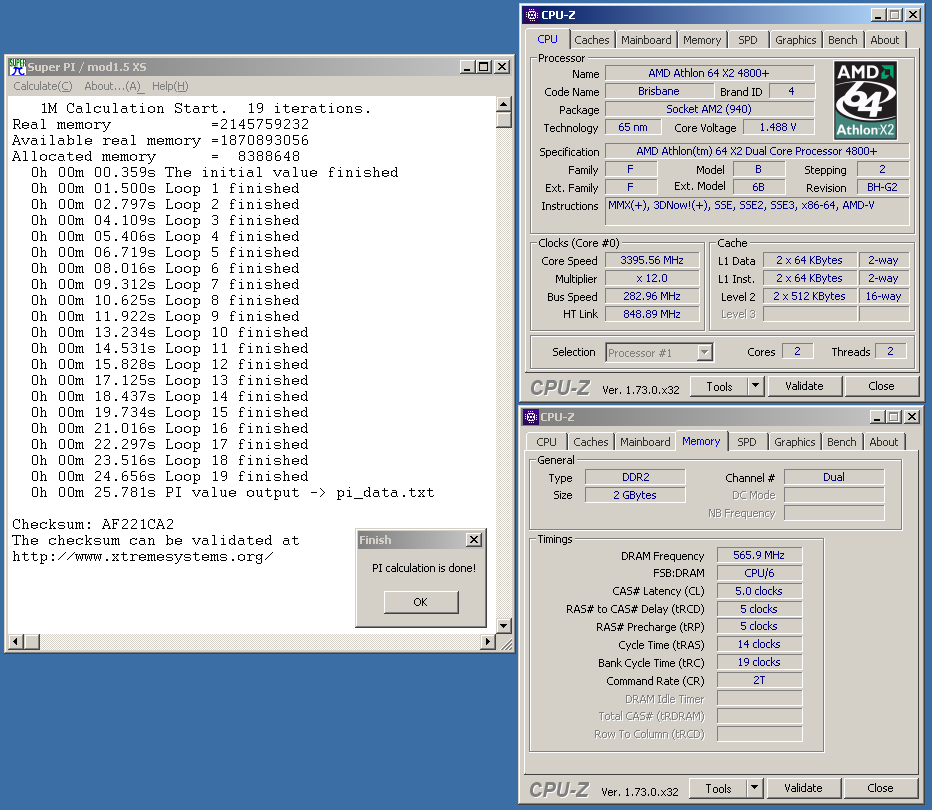The image size is (932, 810).
Task: Click the memory Type value DDR2
Action: click(x=635, y=477)
